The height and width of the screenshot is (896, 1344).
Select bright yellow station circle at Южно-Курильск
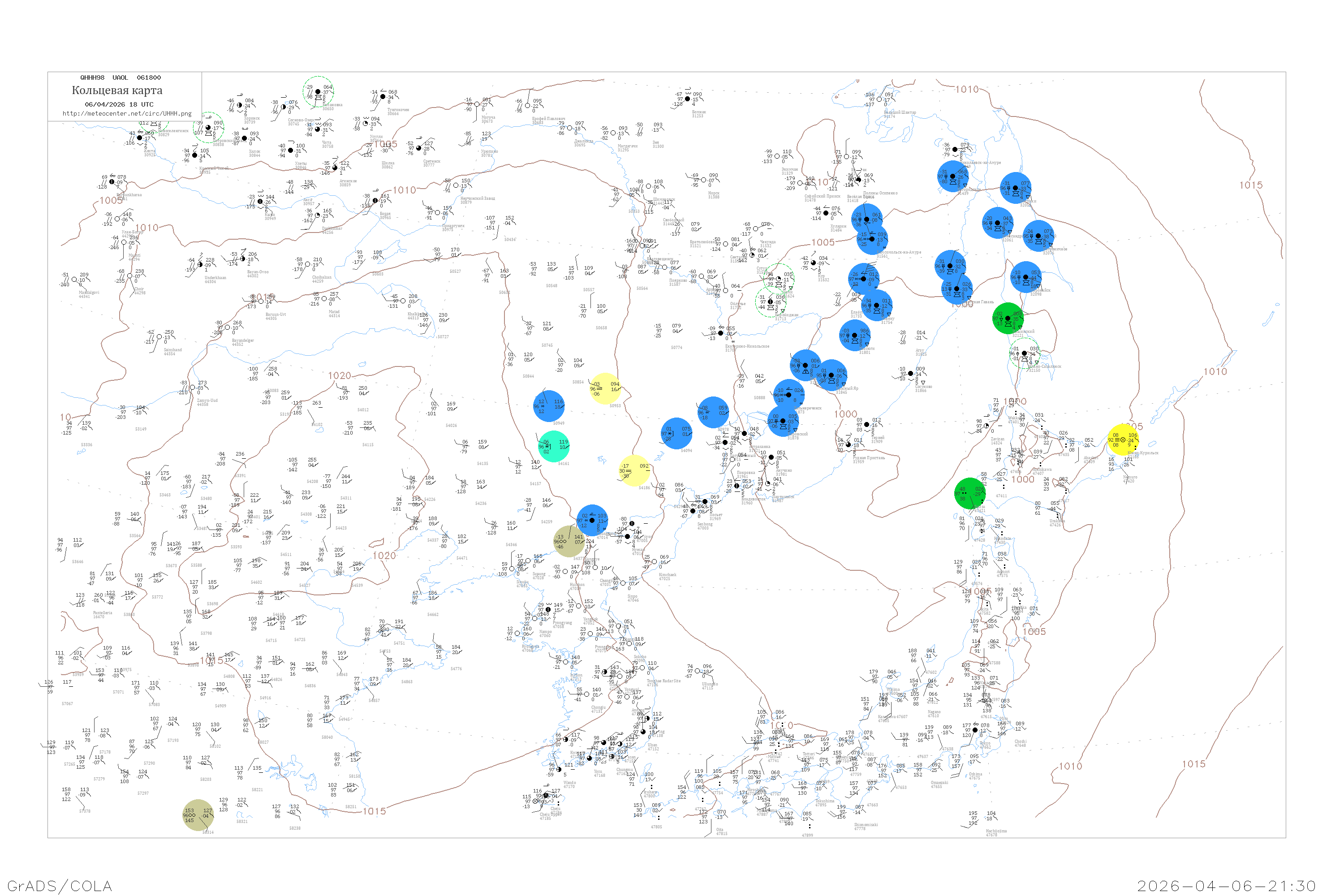click(1123, 439)
